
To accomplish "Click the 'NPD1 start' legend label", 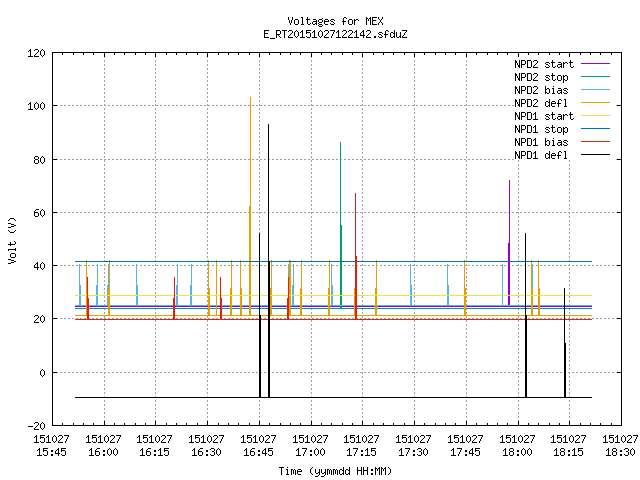I will tap(544, 116).
